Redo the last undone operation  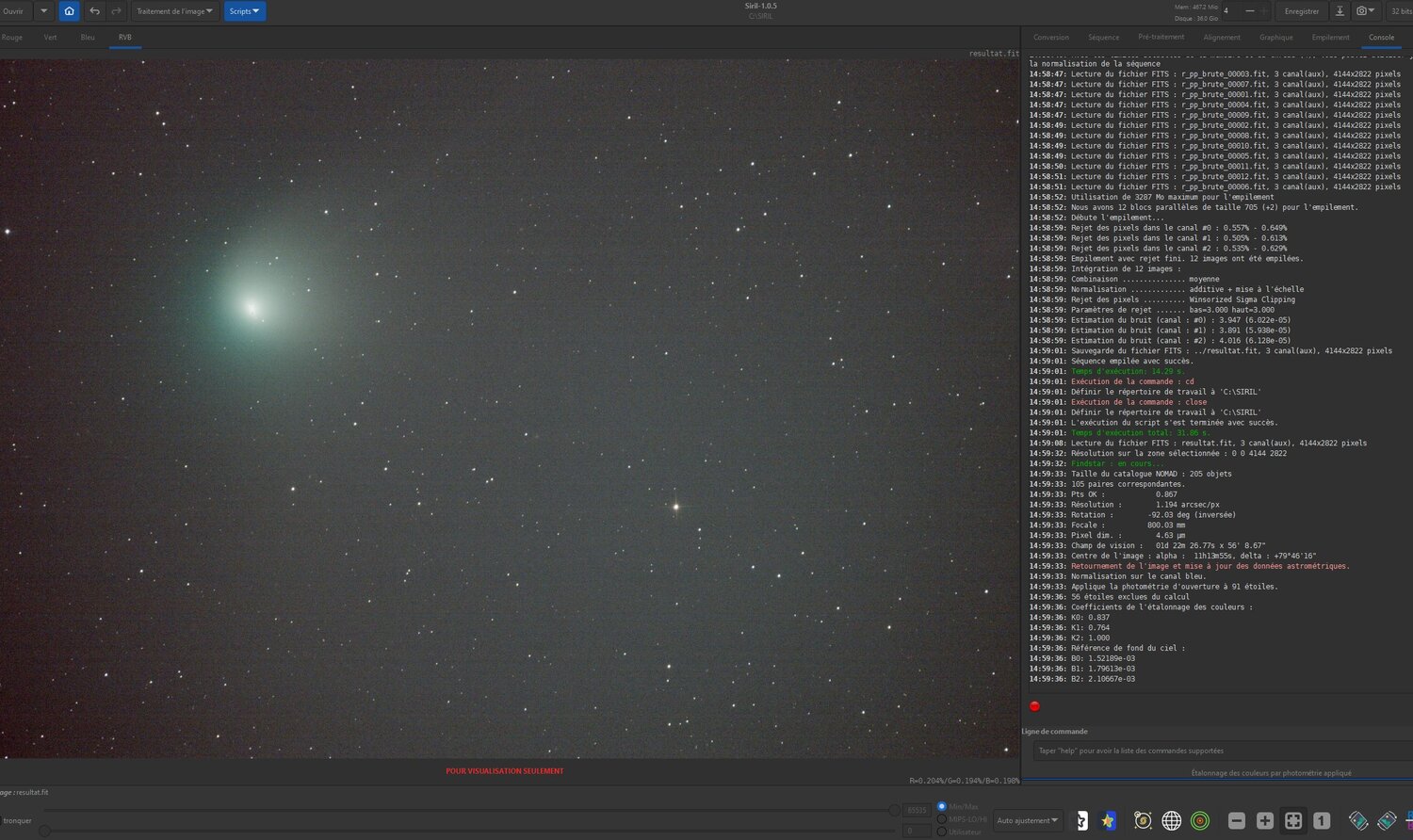117,11
